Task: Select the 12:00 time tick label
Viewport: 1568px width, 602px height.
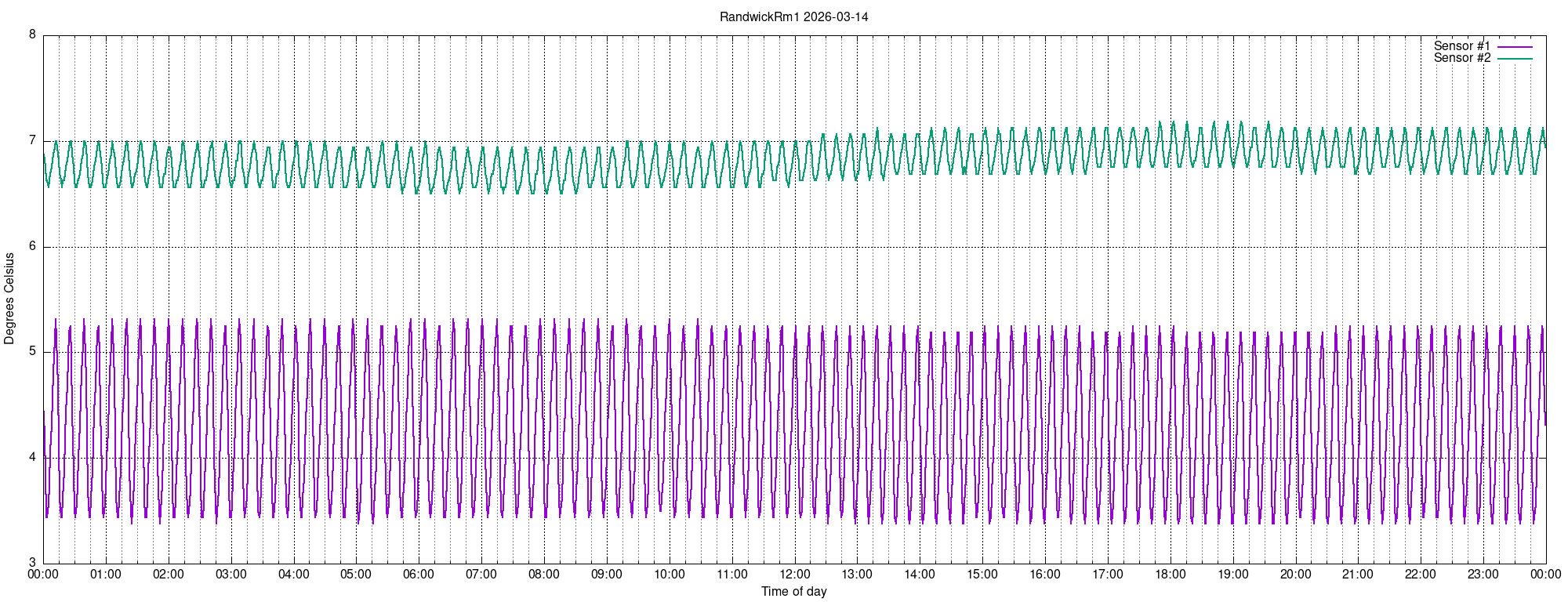Action: pyautogui.click(x=795, y=575)
